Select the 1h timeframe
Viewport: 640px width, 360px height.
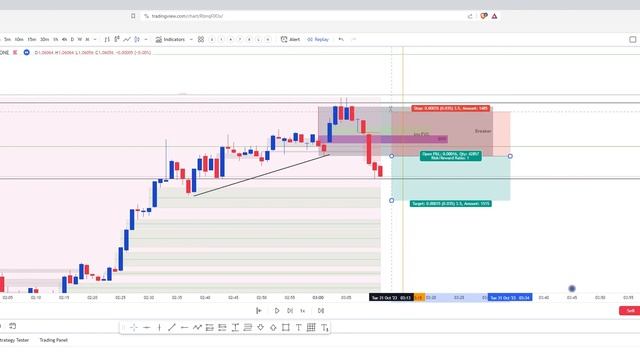coord(56,40)
